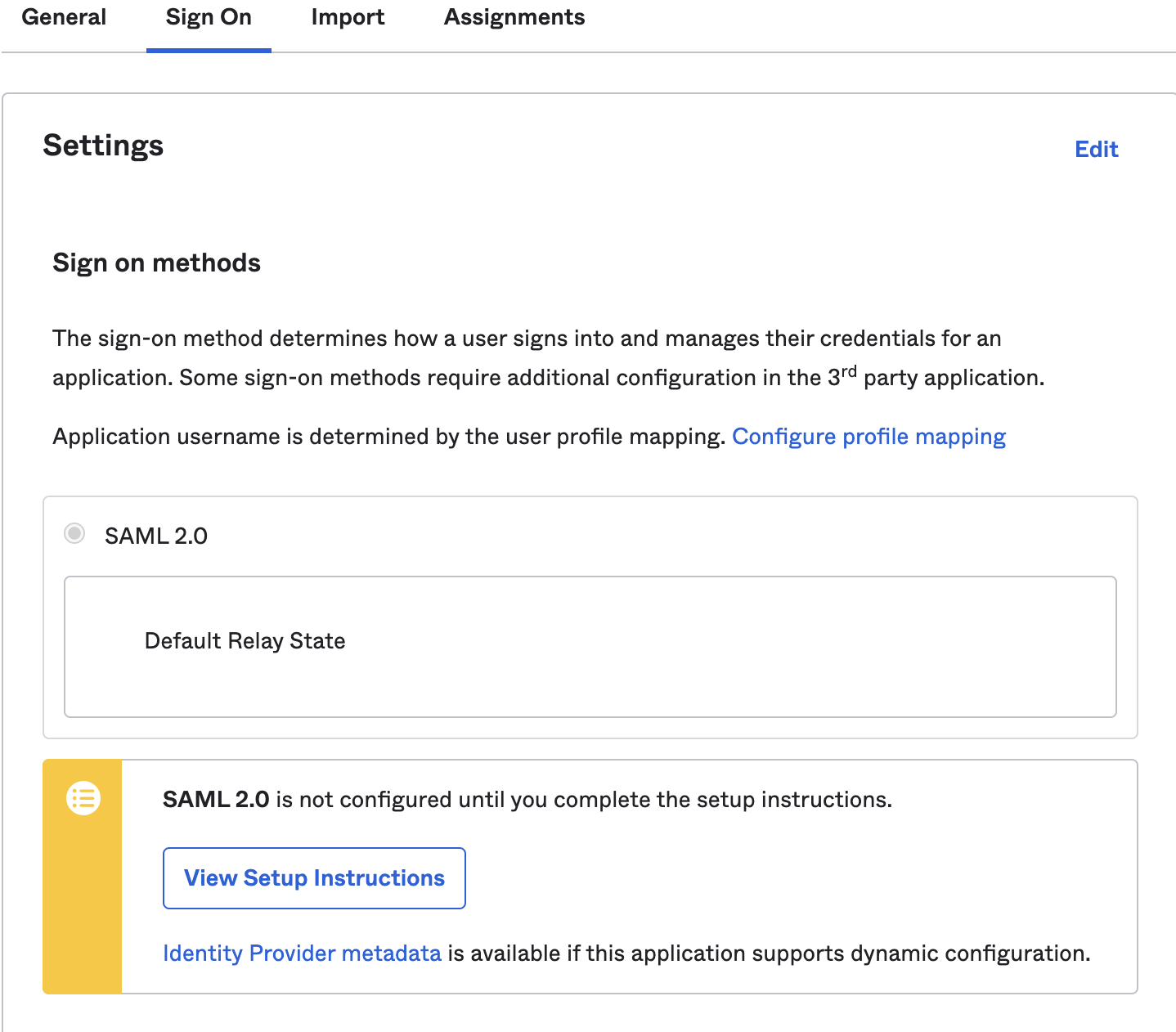
Task: Click the Sign on methods section heading
Action: pos(156,262)
